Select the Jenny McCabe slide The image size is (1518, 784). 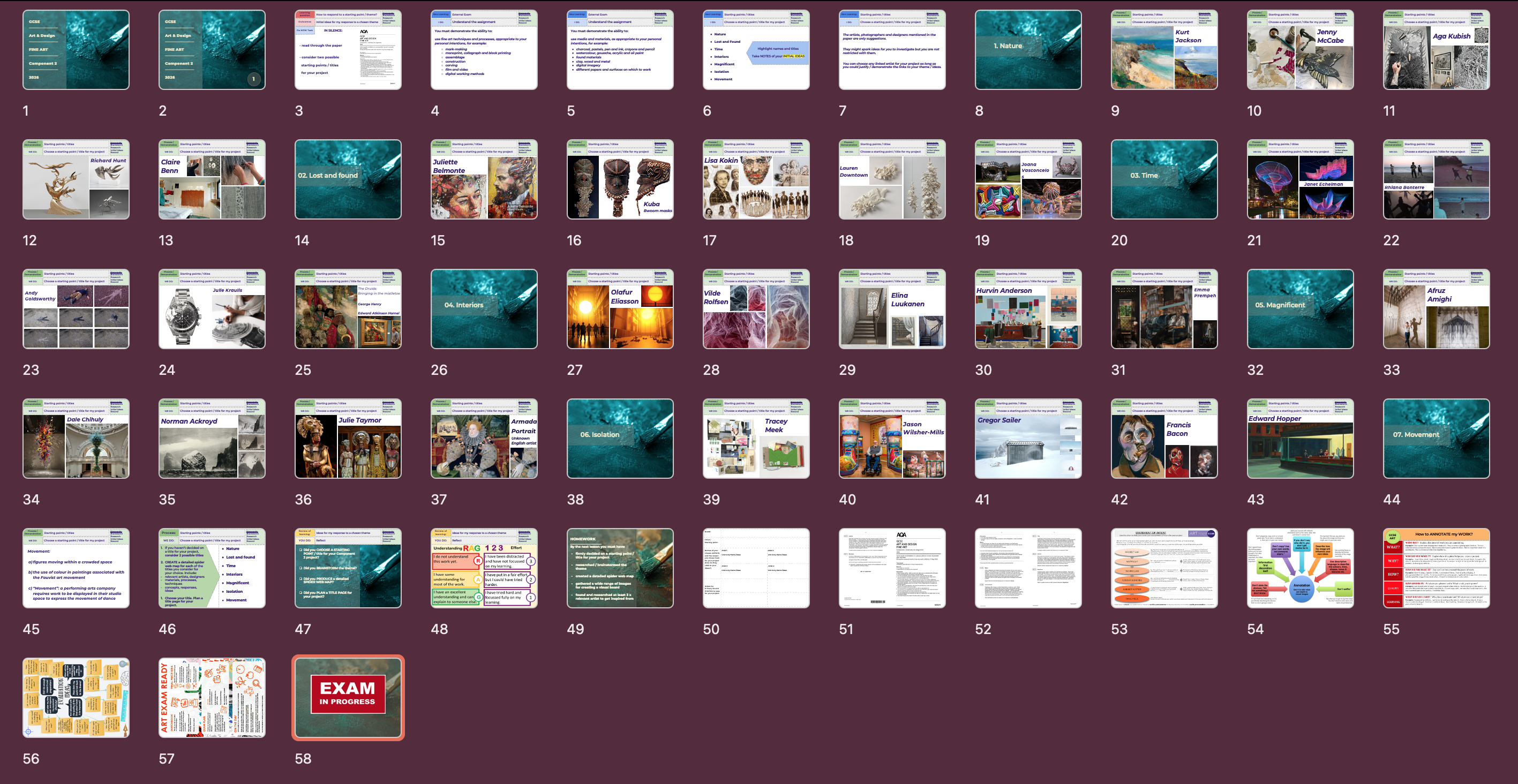[x=1301, y=50]
